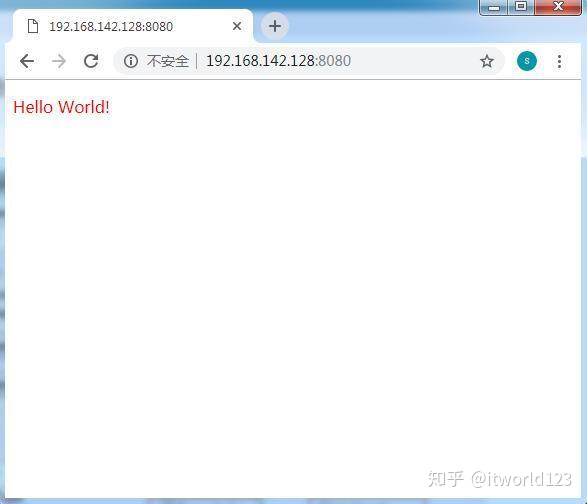This screenshot has height=504, width=587.
Task: Maximize the browser window
Action: point(521,7)
